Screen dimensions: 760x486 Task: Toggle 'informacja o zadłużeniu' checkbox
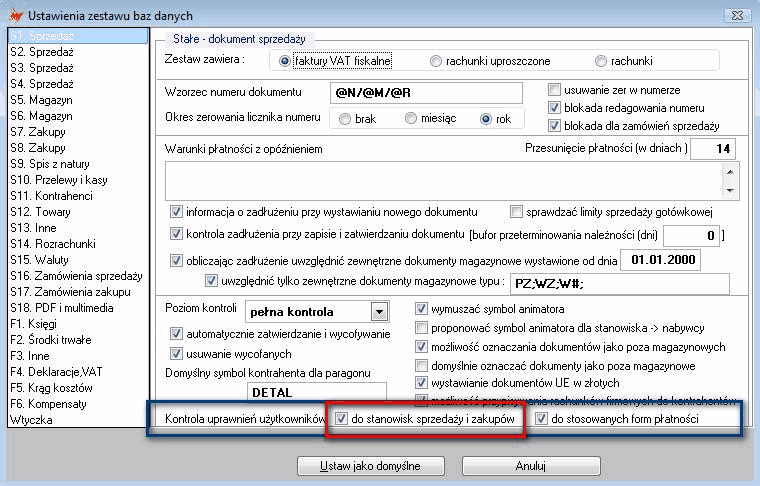coord(176,212)
